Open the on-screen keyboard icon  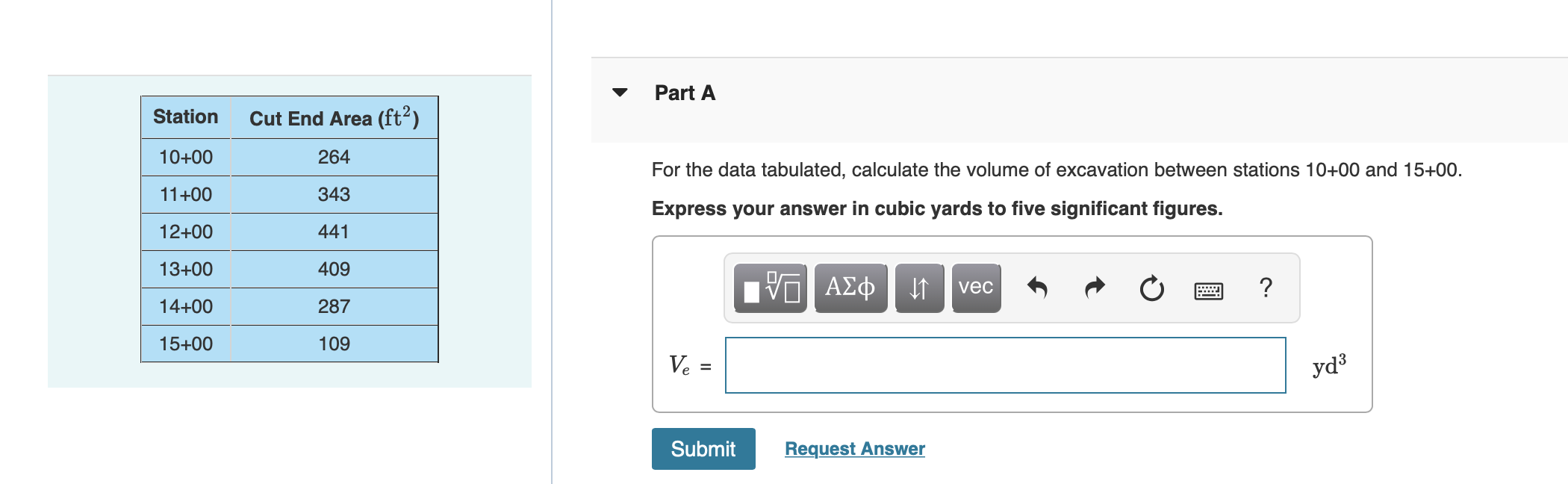1209,291
